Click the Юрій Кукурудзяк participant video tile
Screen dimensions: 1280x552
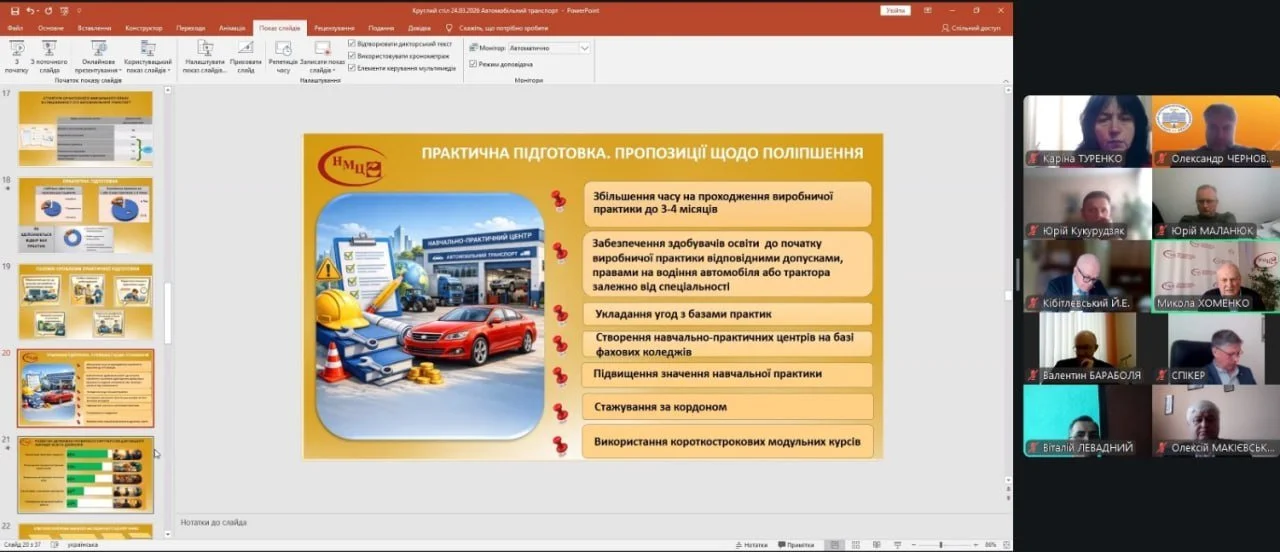pyautogui.click(x=1087, y=203)
